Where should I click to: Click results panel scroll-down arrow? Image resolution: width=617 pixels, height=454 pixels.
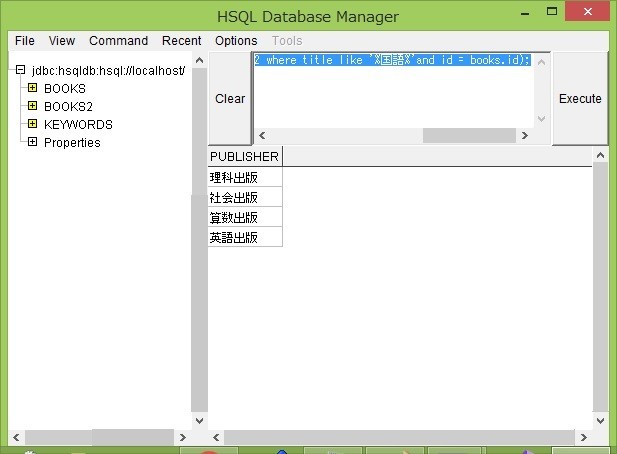coord(600,421)
